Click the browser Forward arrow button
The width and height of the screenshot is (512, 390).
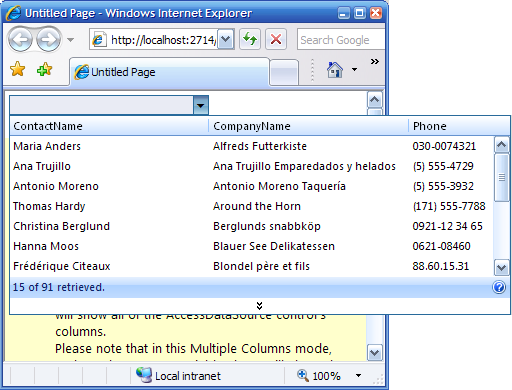49,40
